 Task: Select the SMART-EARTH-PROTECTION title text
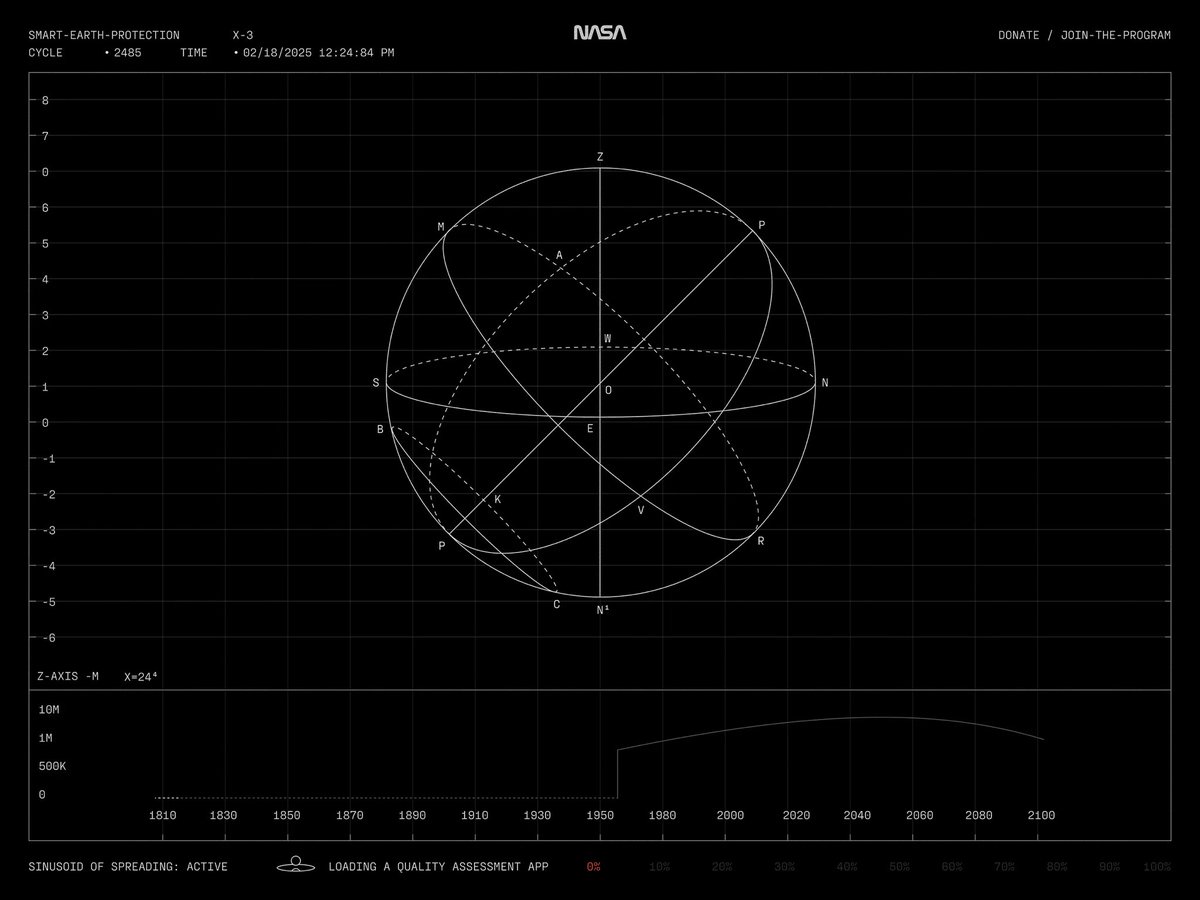[104, 35]
